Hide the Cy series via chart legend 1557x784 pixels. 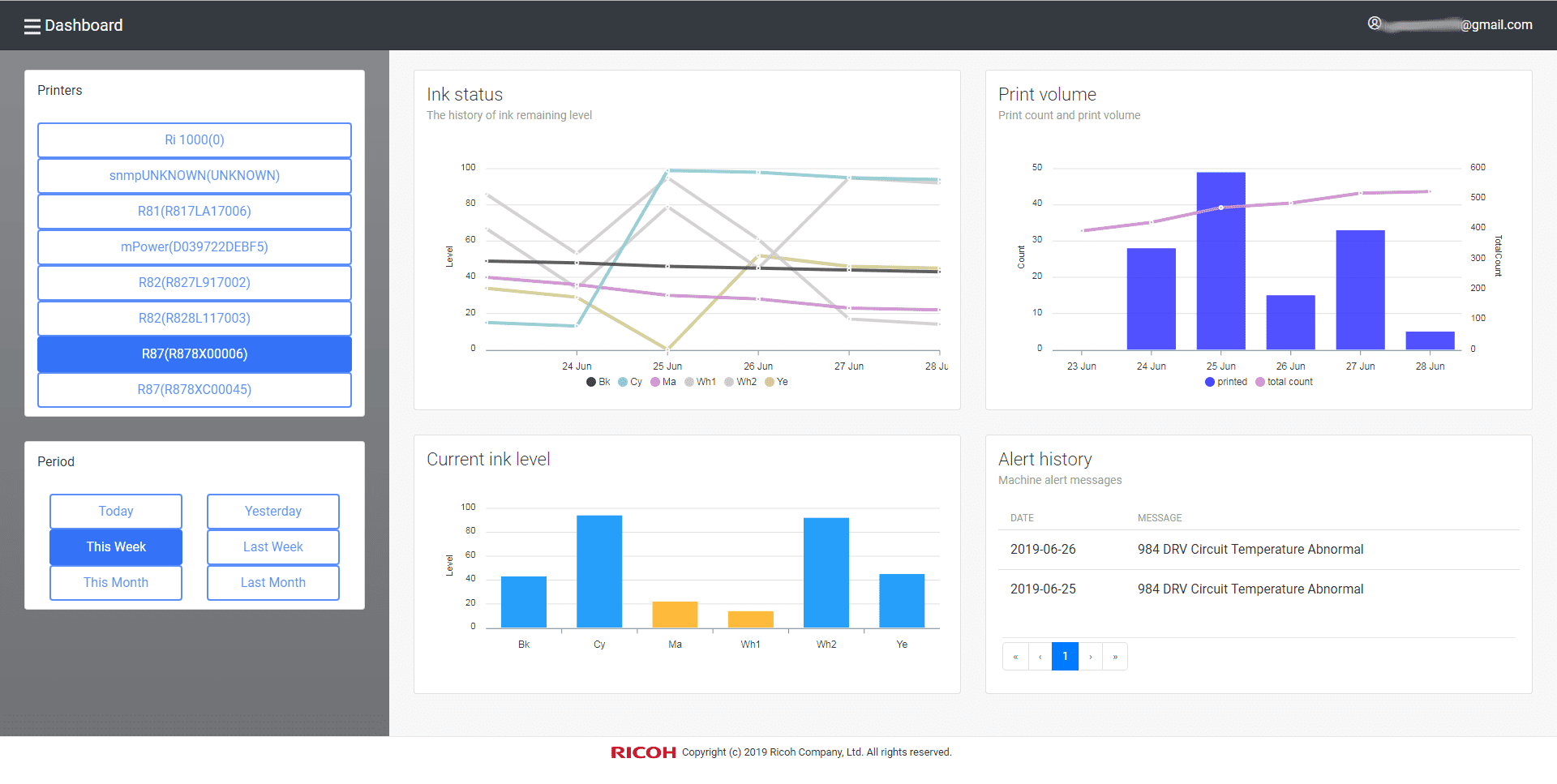tap(631, 381)
